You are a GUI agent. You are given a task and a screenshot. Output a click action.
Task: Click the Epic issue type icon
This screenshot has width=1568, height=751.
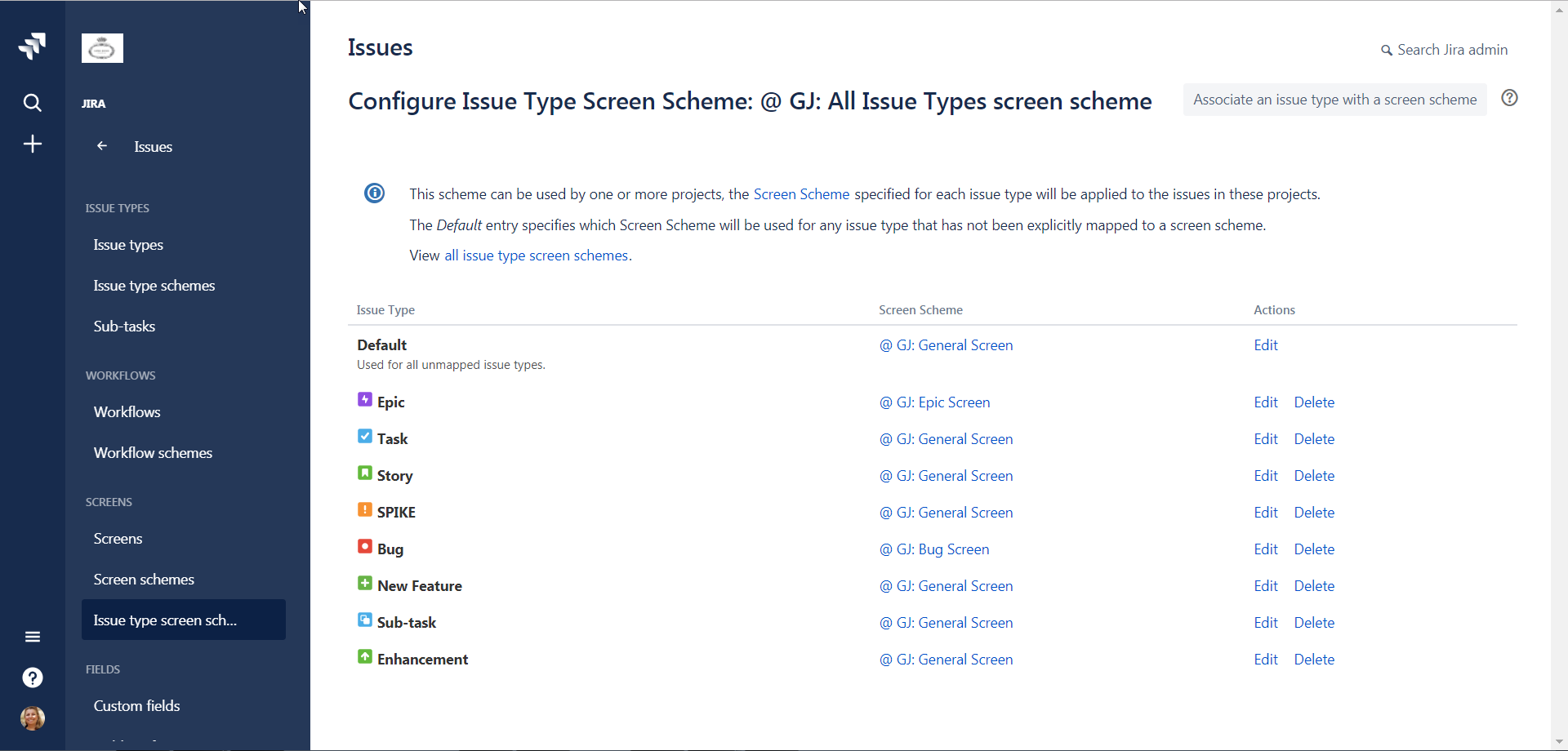pyautogui.click(x=364, y=399)
